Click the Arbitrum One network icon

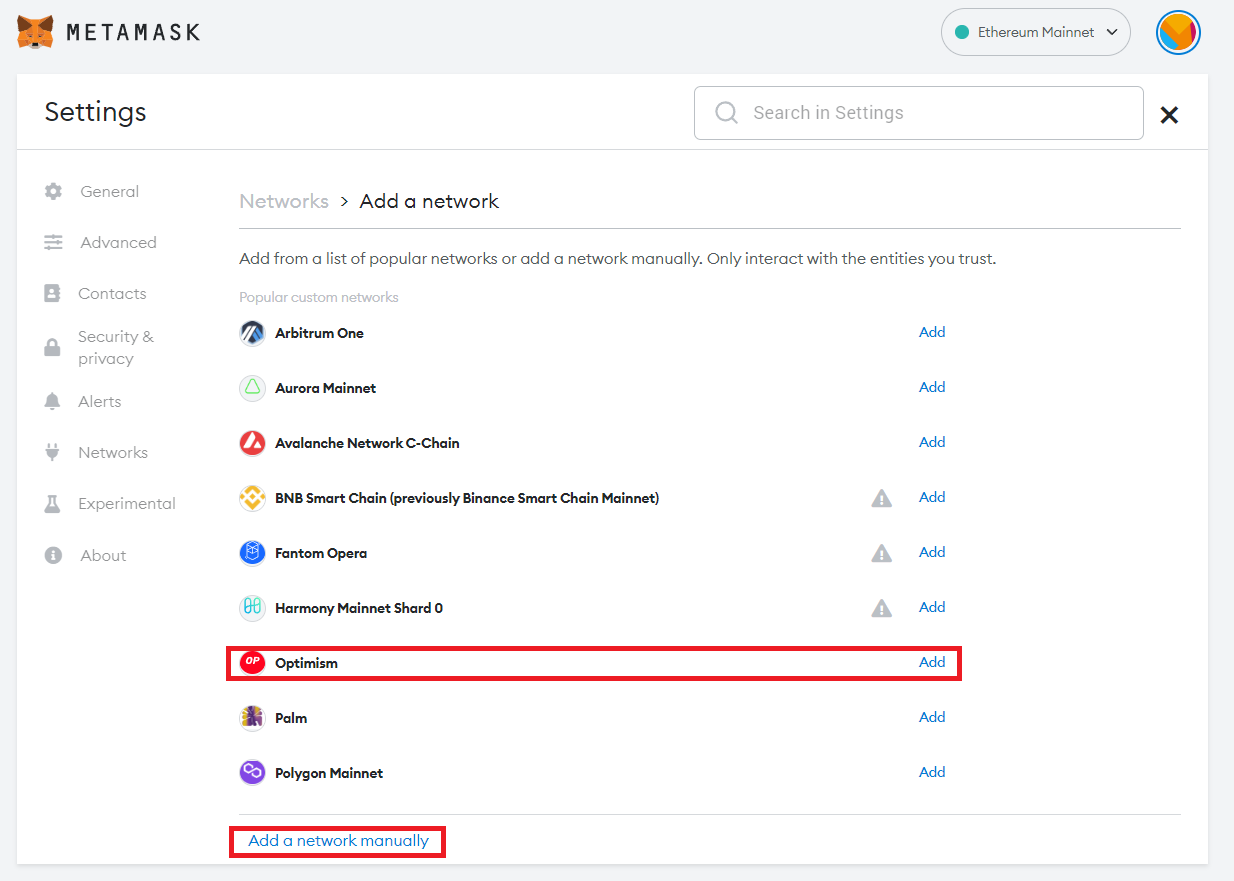pyautogui.click(x=252, y=333)
